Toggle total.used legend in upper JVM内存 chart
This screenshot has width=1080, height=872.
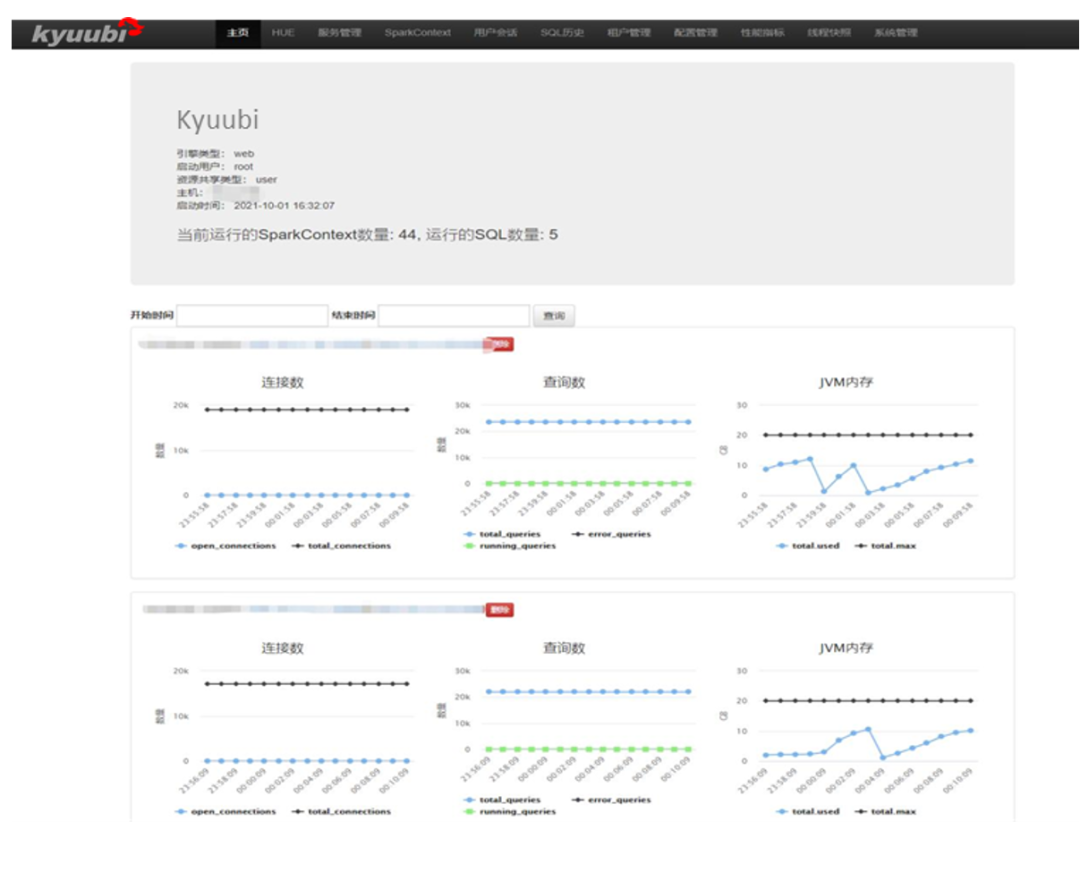point(808,546)
